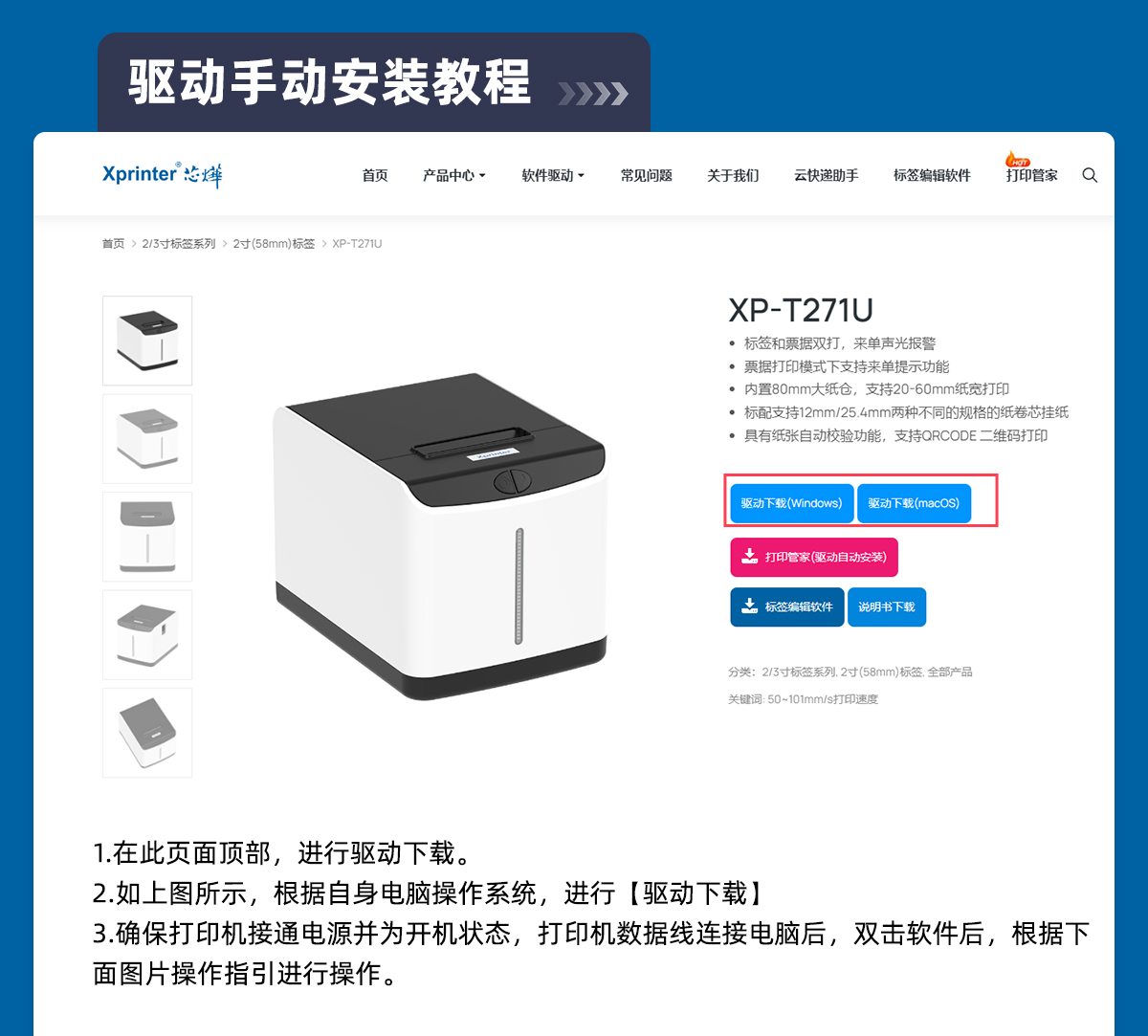Open 2寸(58mm)标签 breadcrumb link
The image size is (1148, 1036).
point(274,244)
